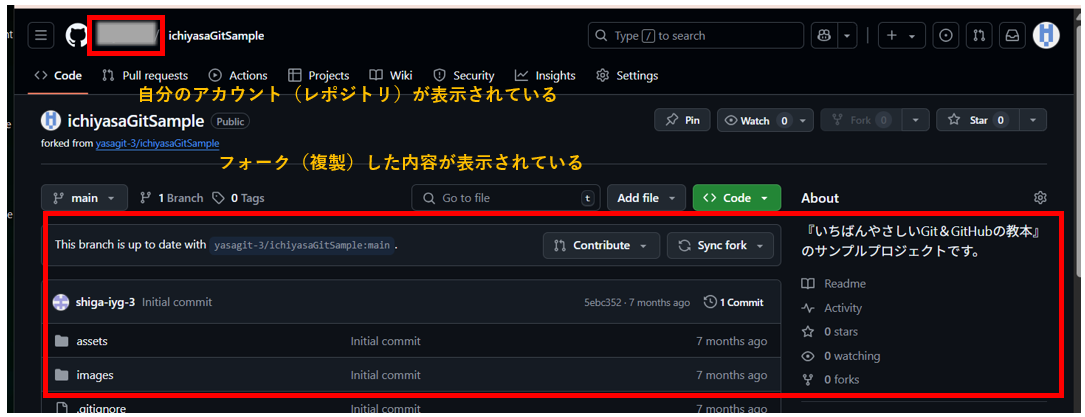
Task: Open the user profile avatar menu
Action: (x=1046, y=35)
